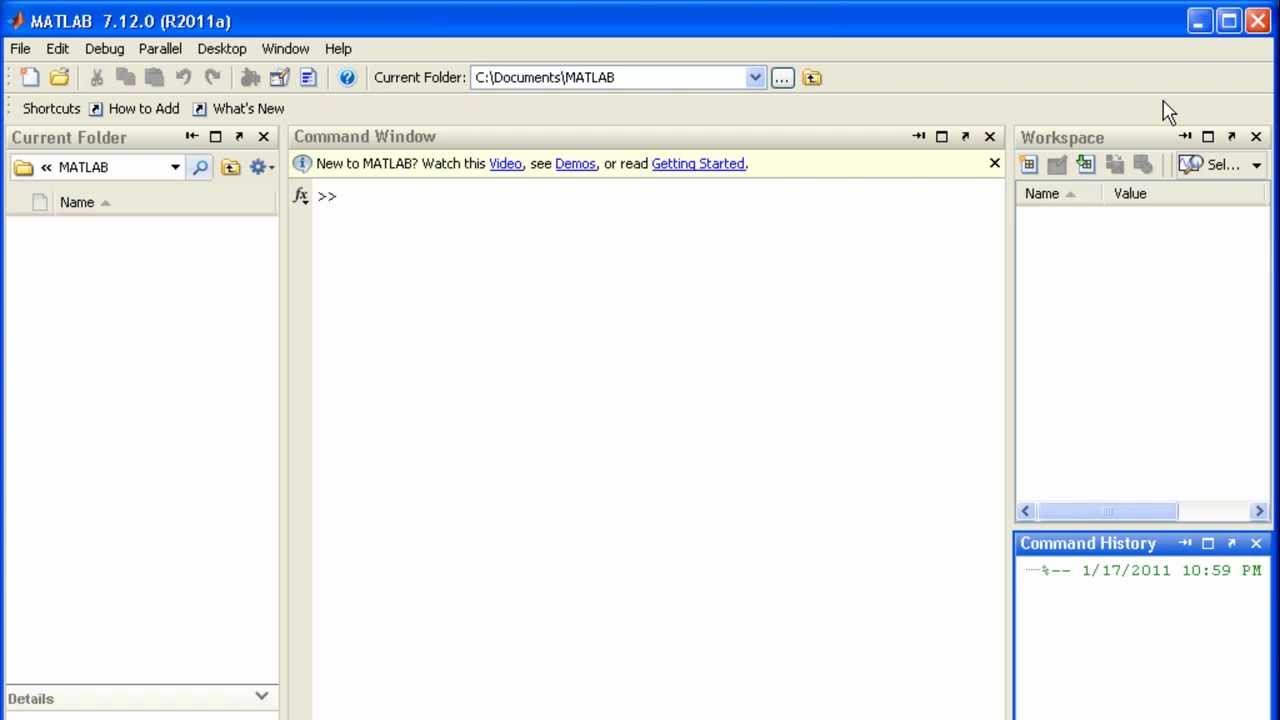
Task: Minimize the Current Folder panel
Action: point(192,137)
